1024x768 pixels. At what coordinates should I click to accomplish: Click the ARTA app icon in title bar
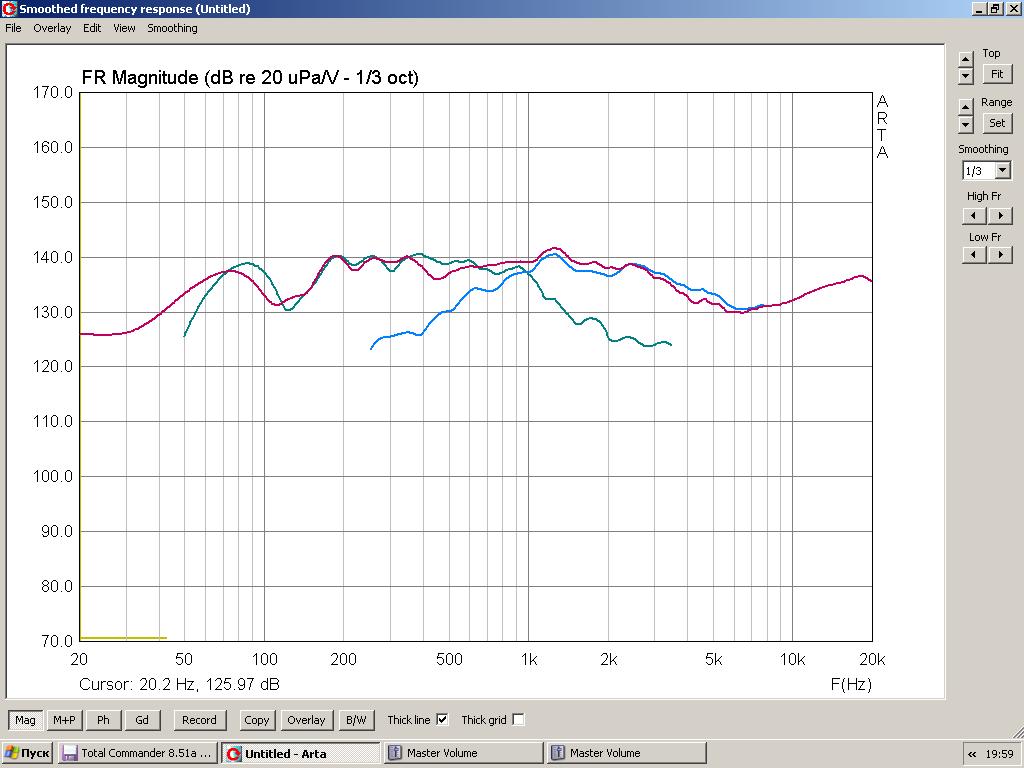[9, 8]
